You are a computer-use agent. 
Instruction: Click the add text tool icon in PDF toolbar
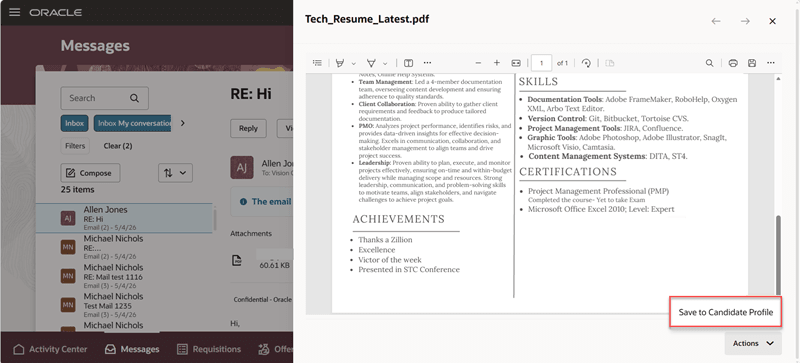408,63
